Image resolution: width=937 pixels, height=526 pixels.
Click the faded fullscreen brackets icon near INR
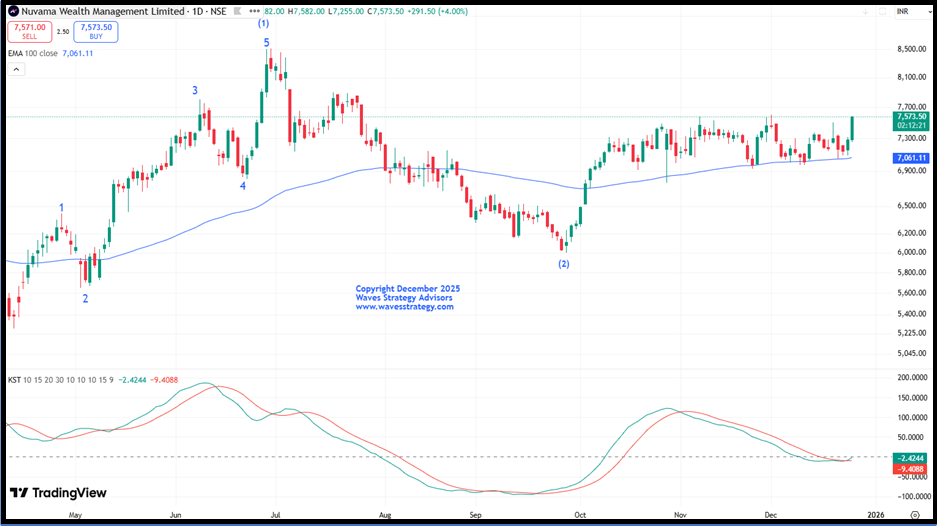(882, 11)
